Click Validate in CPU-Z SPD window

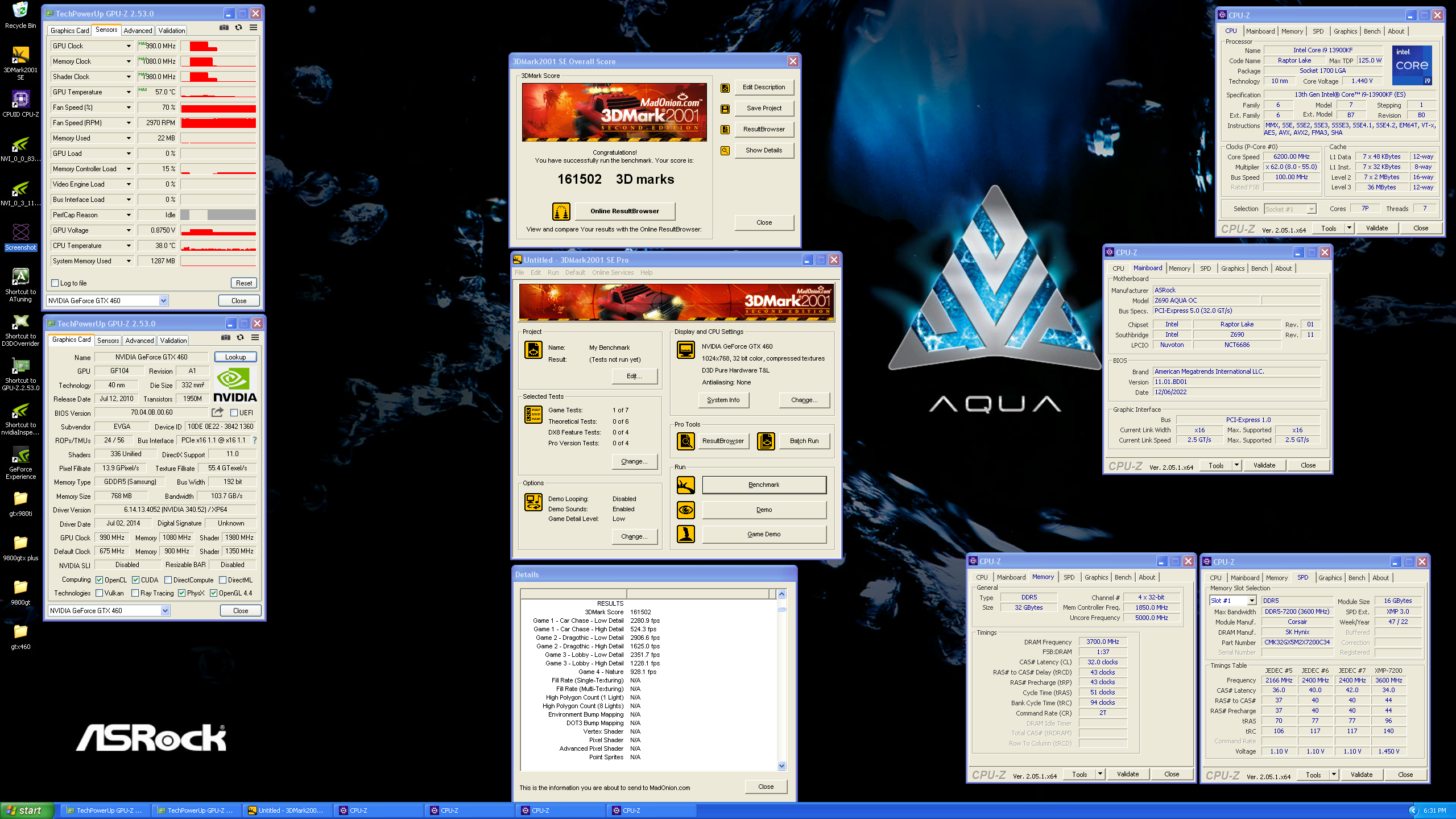1362,775
